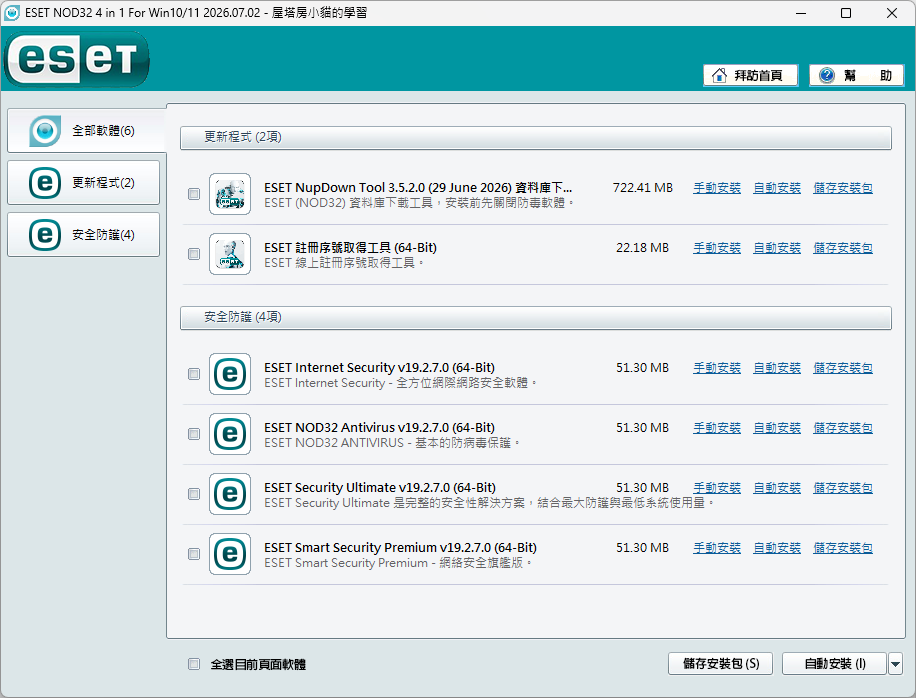Switch to the 更新程式(2) sidebar tab
Image resolution: width=916 pixels, height=698 pixels.
point(84,183)
